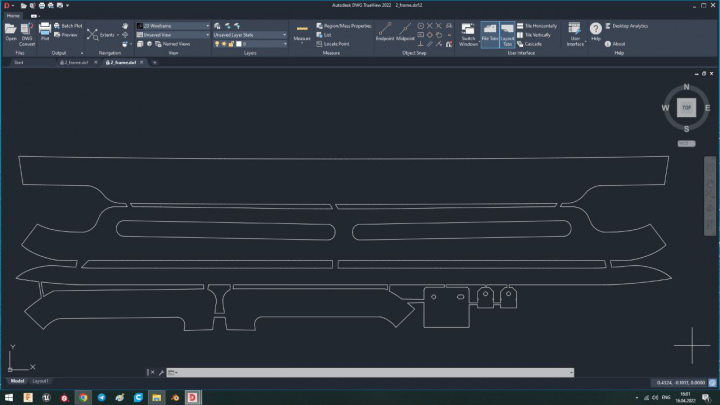Tile windows vertically

[x=534, y=35]
